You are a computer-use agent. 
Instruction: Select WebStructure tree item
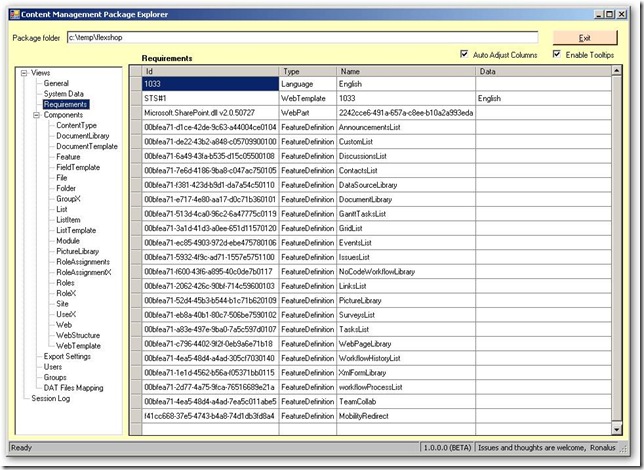point(78,335)
